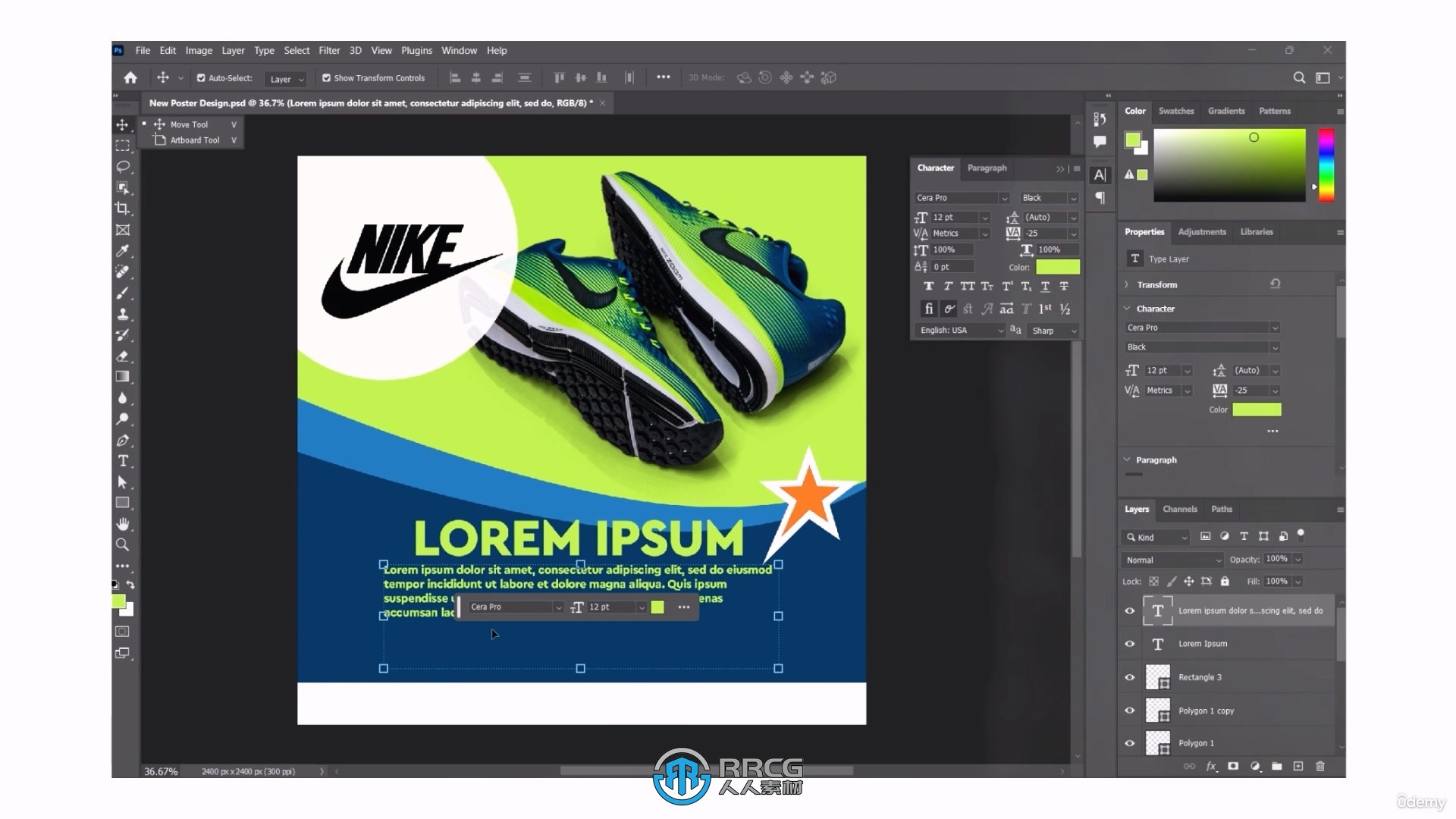Toggle the Auto-Select checkbox
Image resolution: width=1456 pixels, height=819 pixels.
[201, 78]
